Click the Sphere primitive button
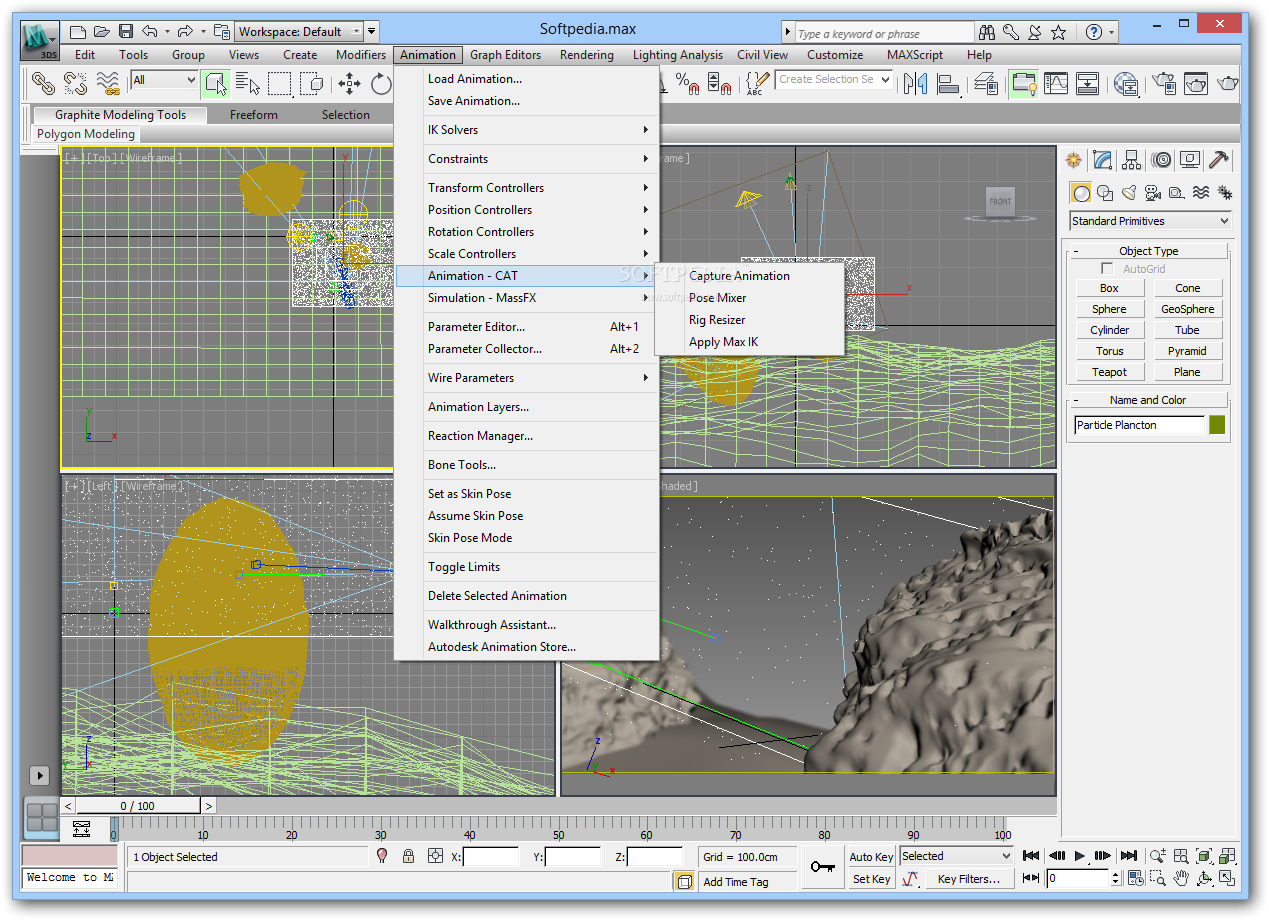The height and width of the screenshot is (920, 1269). [1109, 309]
